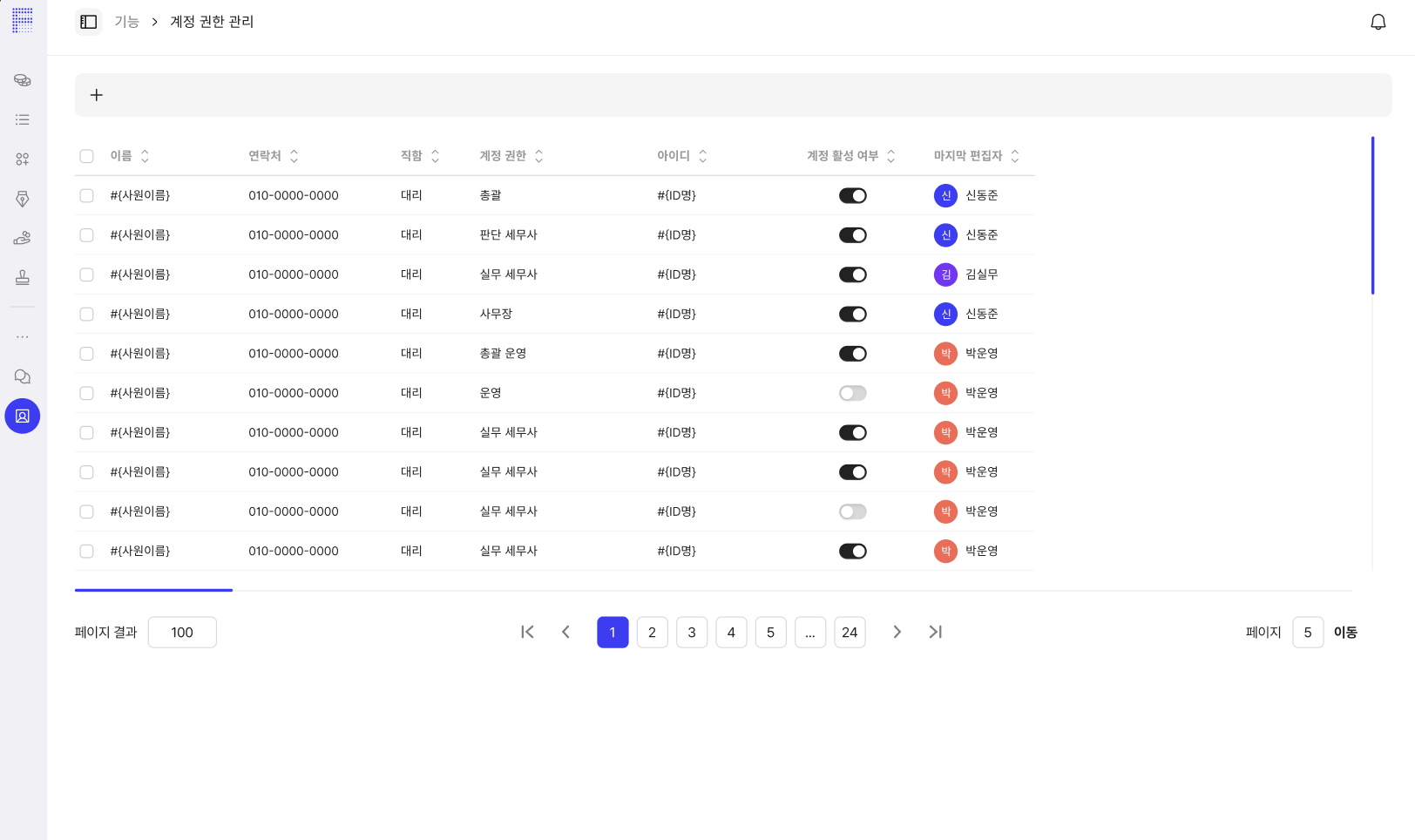This screenshot has width=1415, height=840.
Task: Click the pen nib sidebar icon
Action: 23,199
